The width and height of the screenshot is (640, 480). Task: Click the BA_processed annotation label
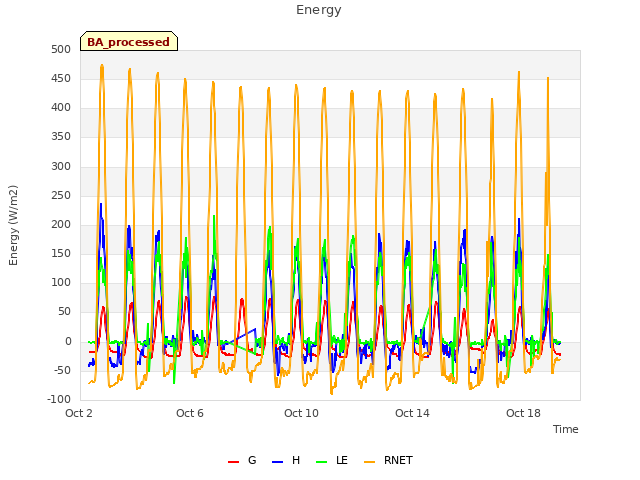[x=129, y=42]
